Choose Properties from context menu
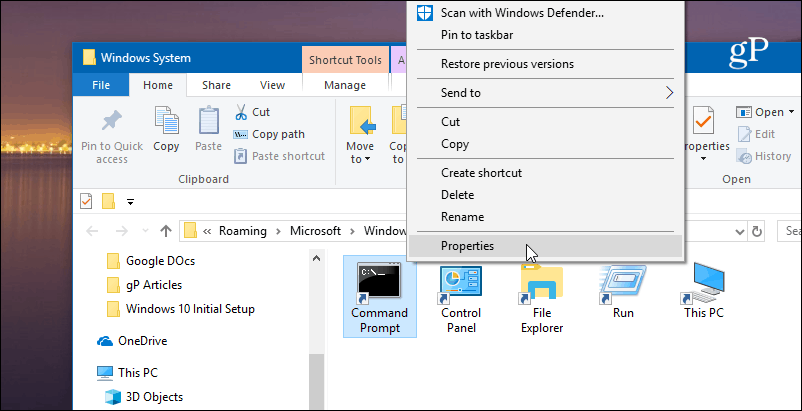 pyautogui.click(x=545, y=246)
